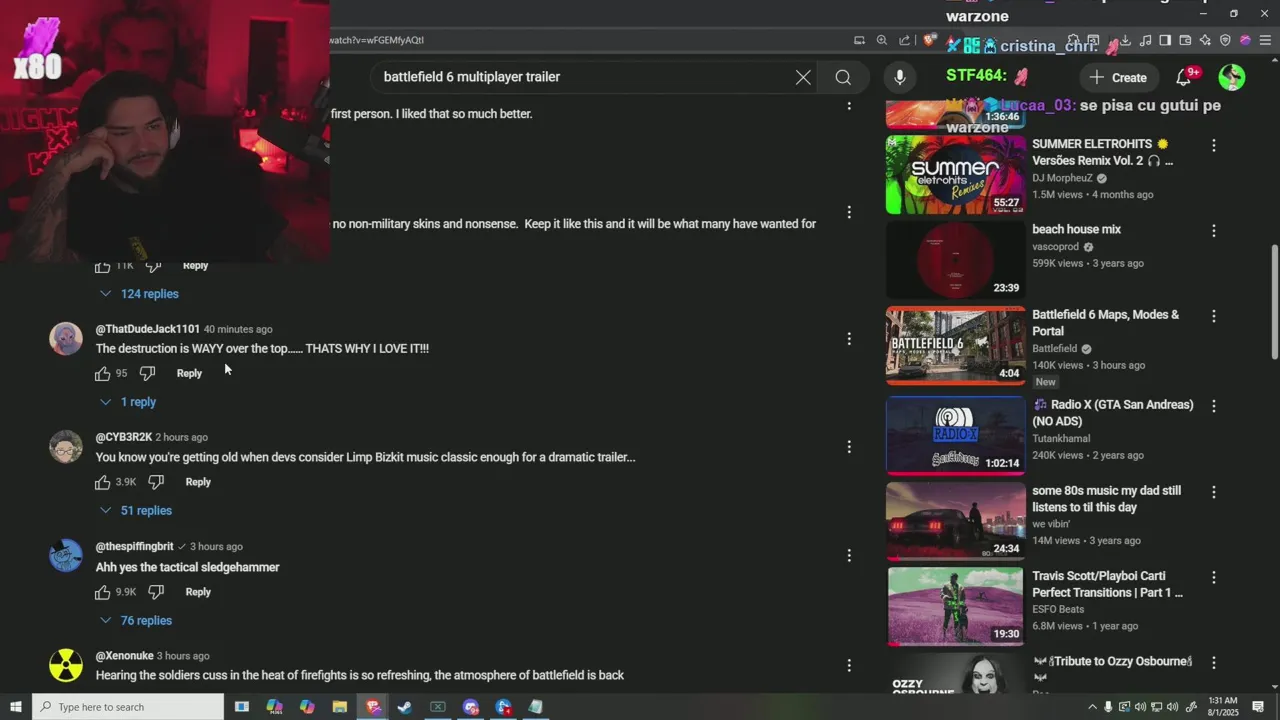
Task: Toggle the browser sidebar panel icon
Action: click(1165, 40)
